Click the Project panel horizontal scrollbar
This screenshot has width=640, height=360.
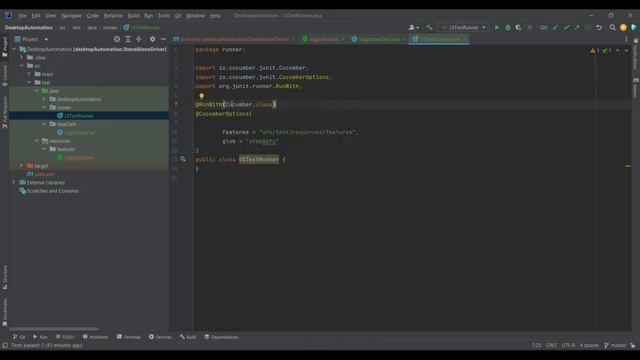54,329
